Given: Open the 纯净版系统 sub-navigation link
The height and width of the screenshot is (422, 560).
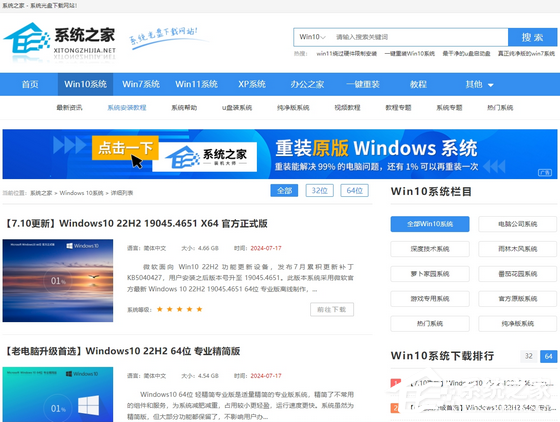Looking at the screenshot, I should point(293,107).
